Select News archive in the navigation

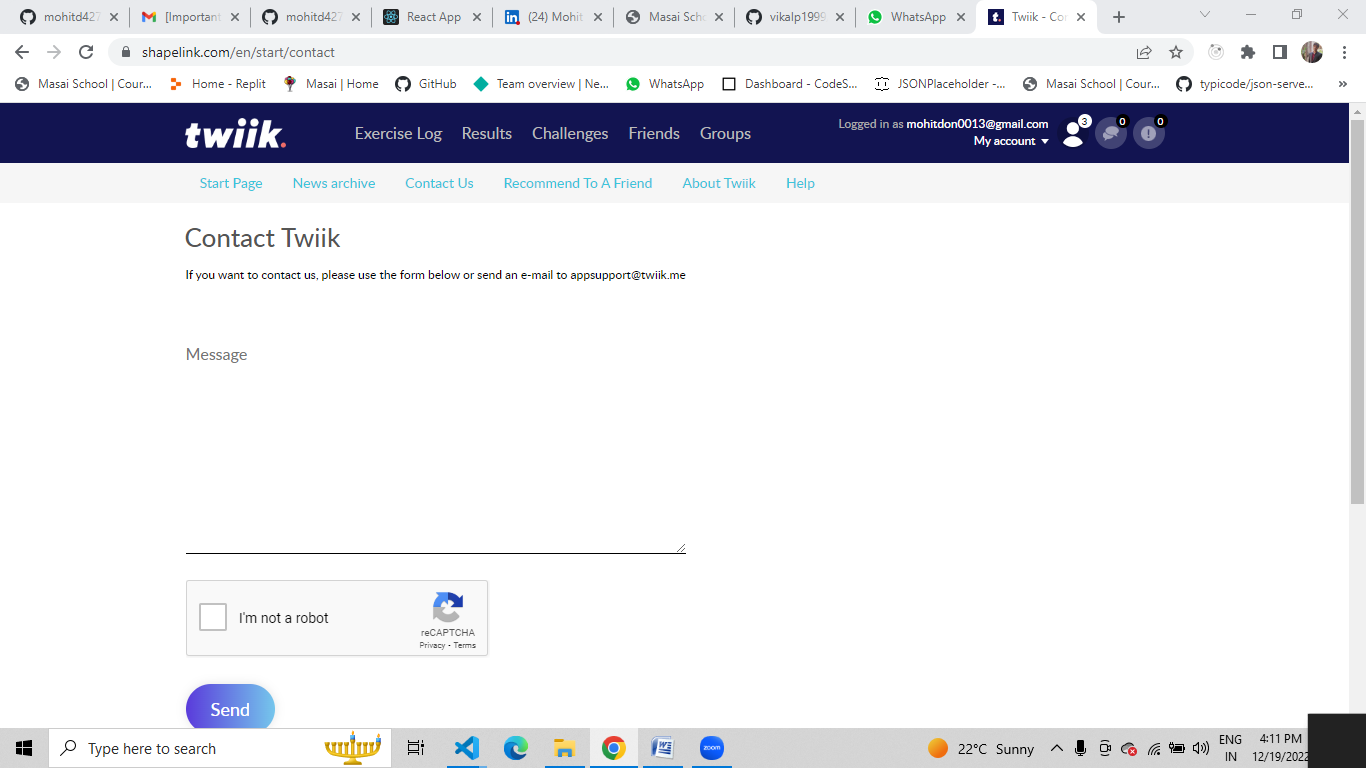pos(334,183)
